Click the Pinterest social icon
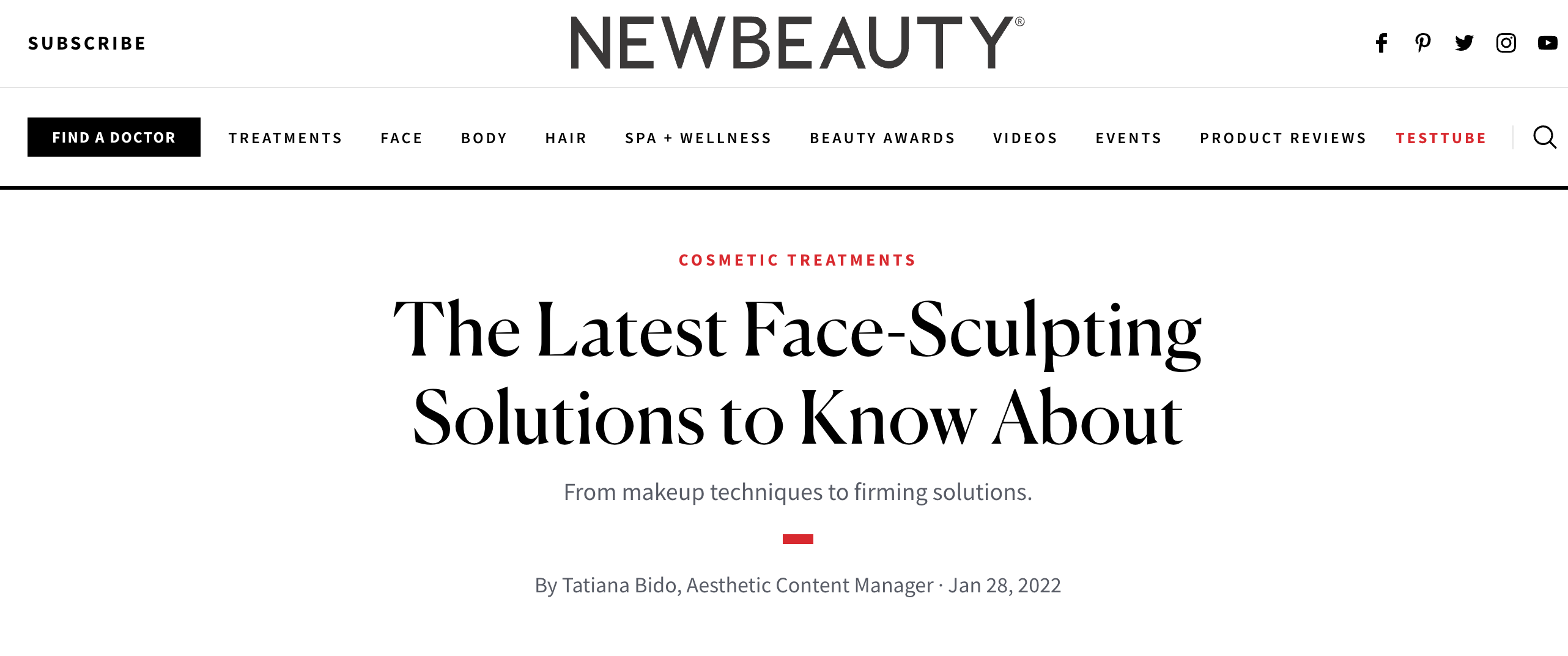Image resolution: width=1568 pixels, height=656 pixels. tap(1422, 43)
